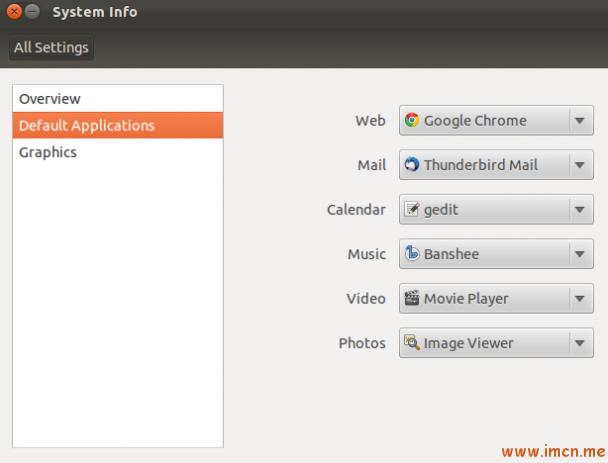Click the Image Viewer text in dropdown

click(x=468, y=344)
